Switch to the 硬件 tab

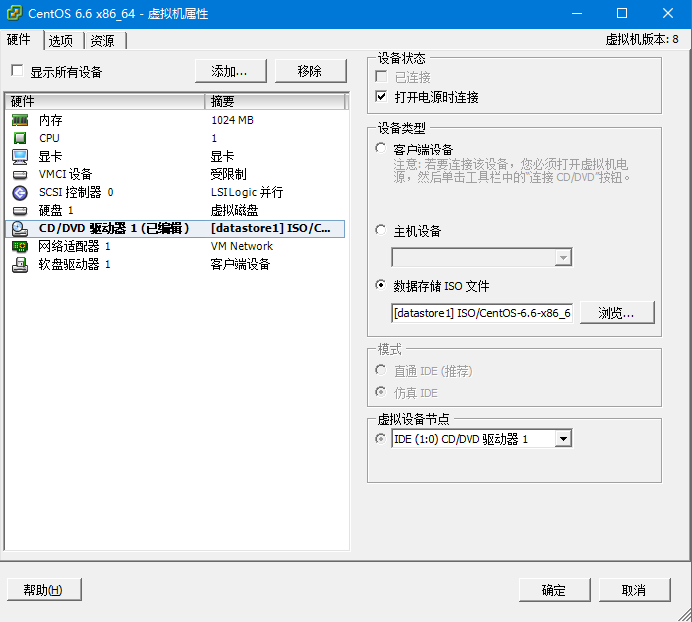pos(19,40)
